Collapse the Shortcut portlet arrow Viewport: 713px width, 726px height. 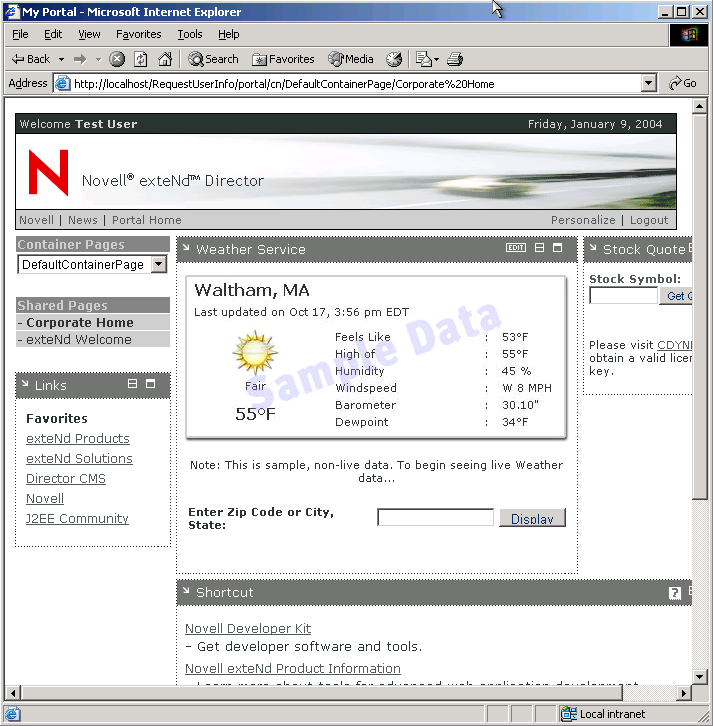pos(186,591)
